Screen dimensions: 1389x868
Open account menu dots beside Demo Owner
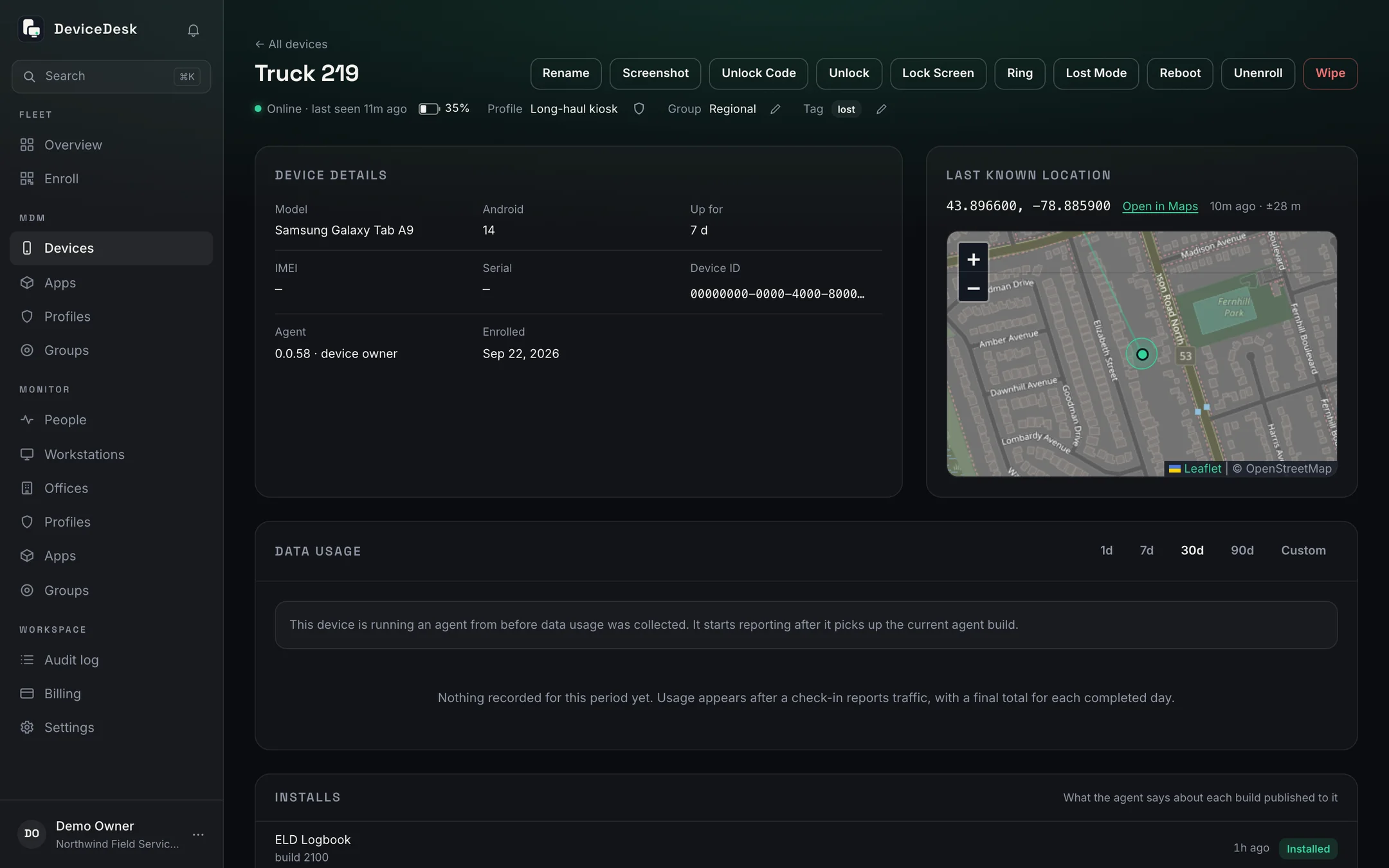click(x=198, y=834)
